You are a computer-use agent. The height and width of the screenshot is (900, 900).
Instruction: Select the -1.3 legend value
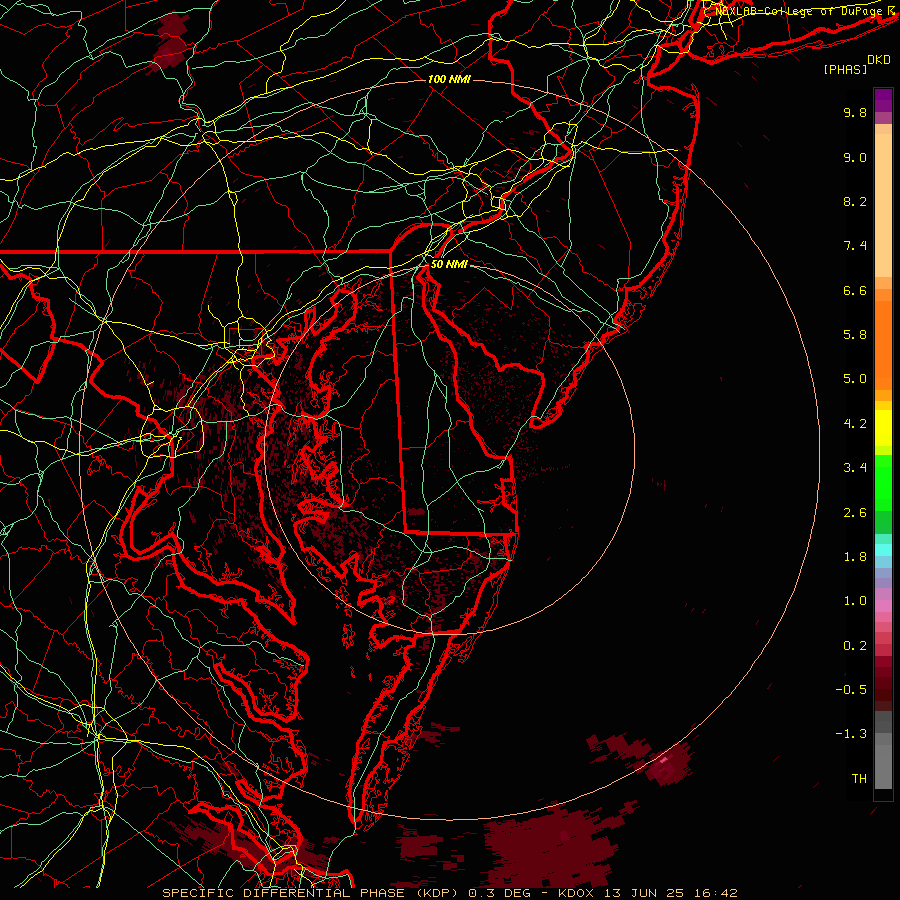pyautogui.click(x=851, y=734)
